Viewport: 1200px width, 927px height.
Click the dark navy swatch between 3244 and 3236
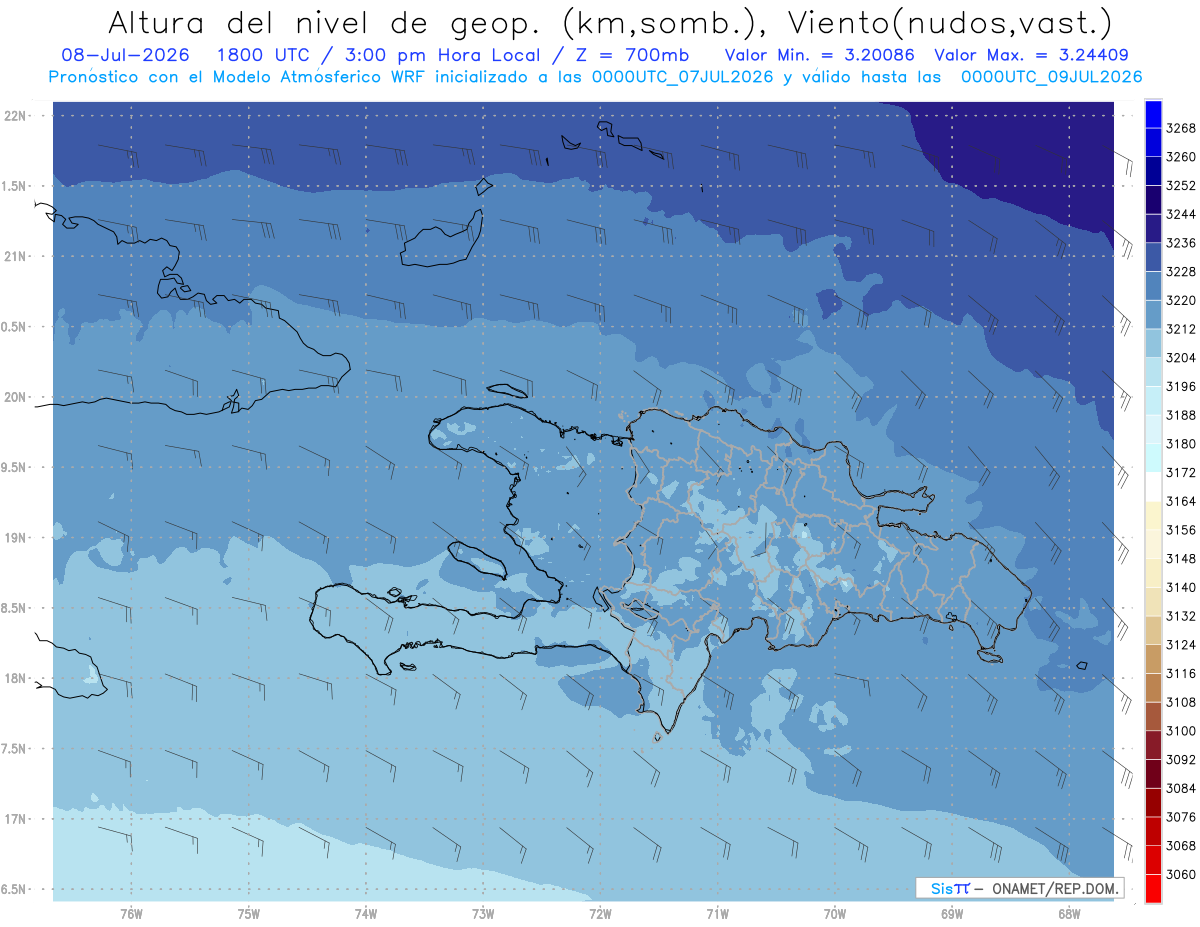point(1153,229)
